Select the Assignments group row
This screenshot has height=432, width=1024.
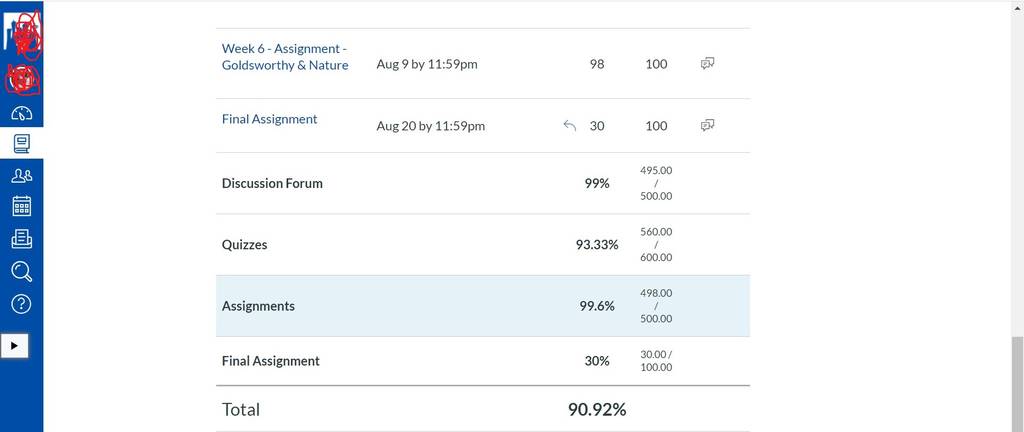click(x=483, y=306)
